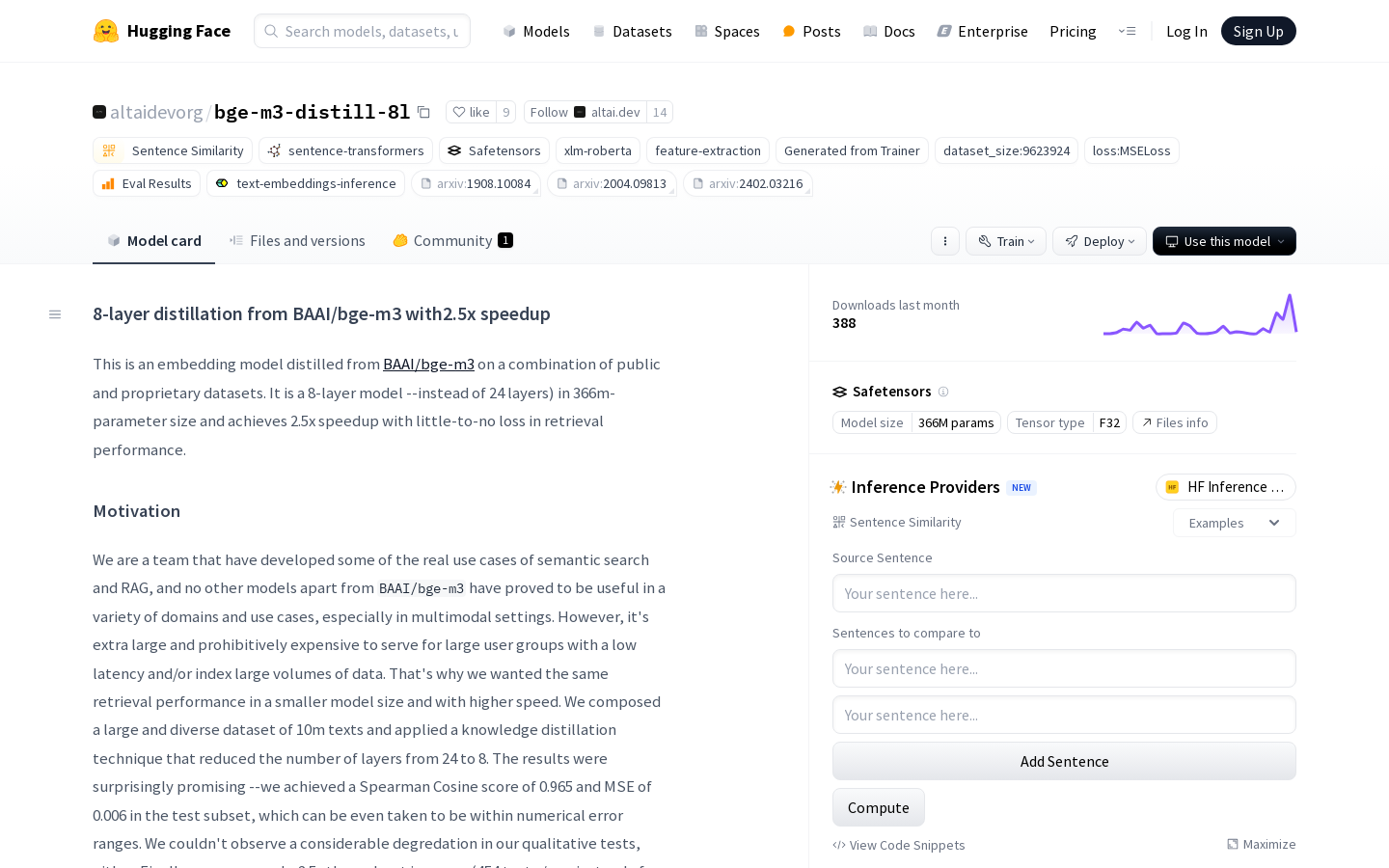The width and height of the screenshot is (1389, 868).
Task: Open the Pricing page
Action: coord(1073,31)
